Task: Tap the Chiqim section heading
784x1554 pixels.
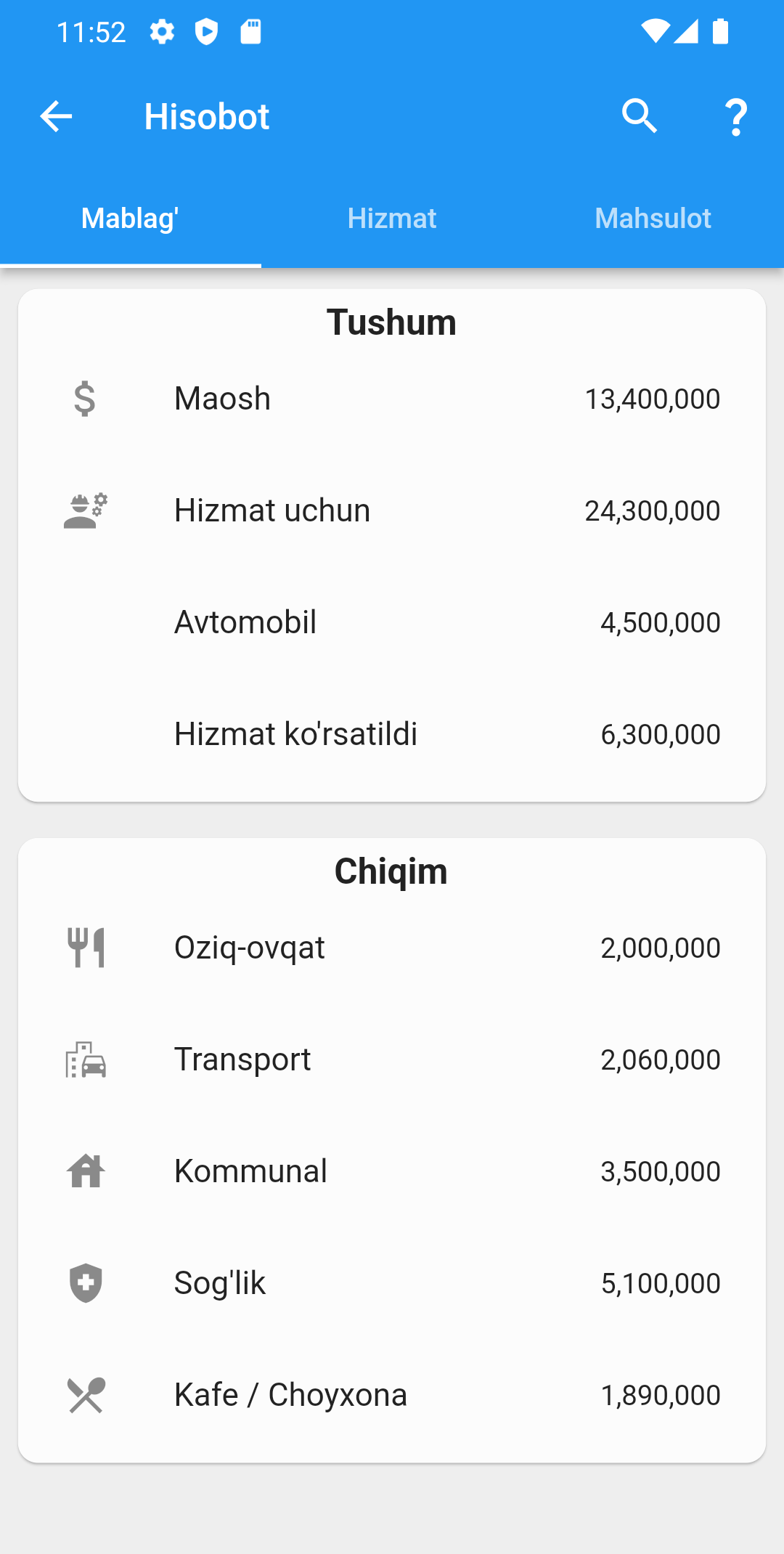Action: click(x=391, y=871)
